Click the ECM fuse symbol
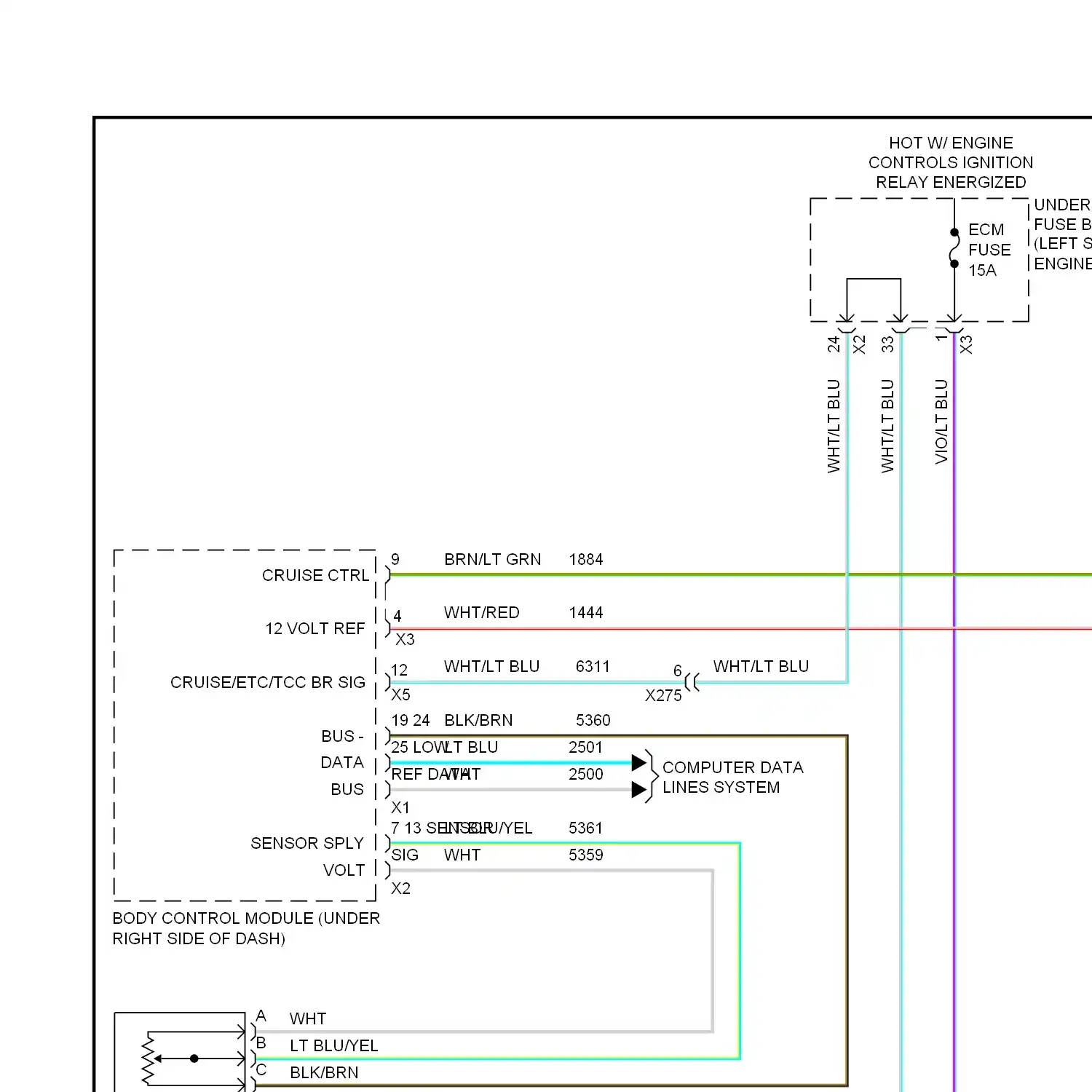The image size is (1092, 1092). [x=954, y=248]
